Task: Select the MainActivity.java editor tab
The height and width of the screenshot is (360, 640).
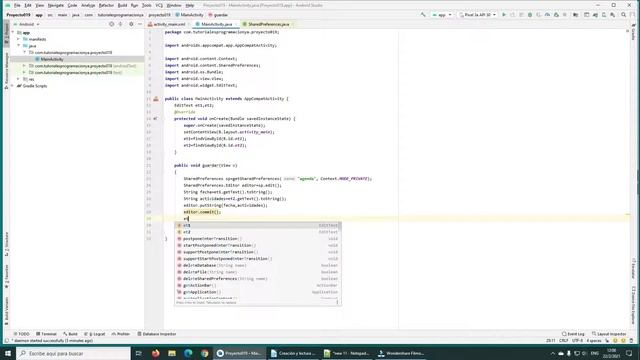Action: pos(215,24)
